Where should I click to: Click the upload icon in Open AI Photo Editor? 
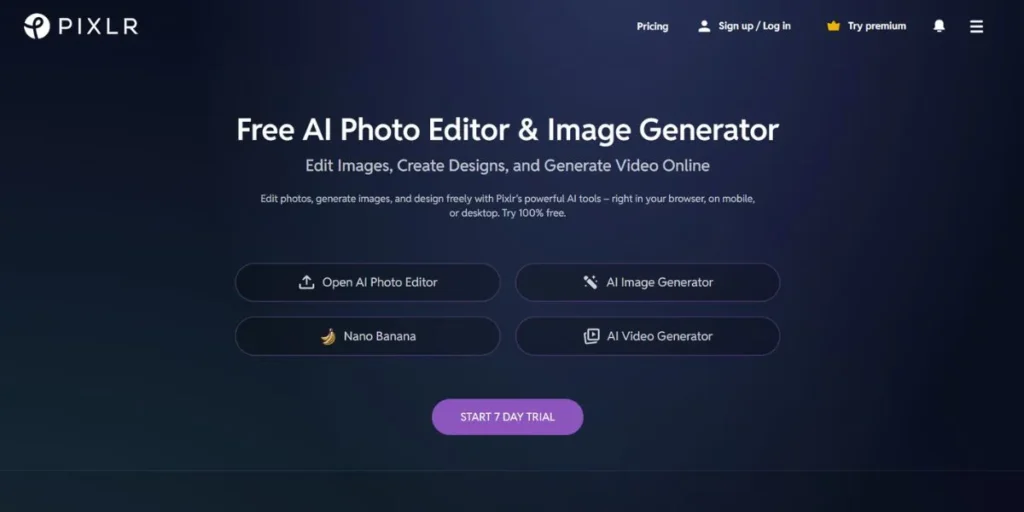(x=306, y=282)
